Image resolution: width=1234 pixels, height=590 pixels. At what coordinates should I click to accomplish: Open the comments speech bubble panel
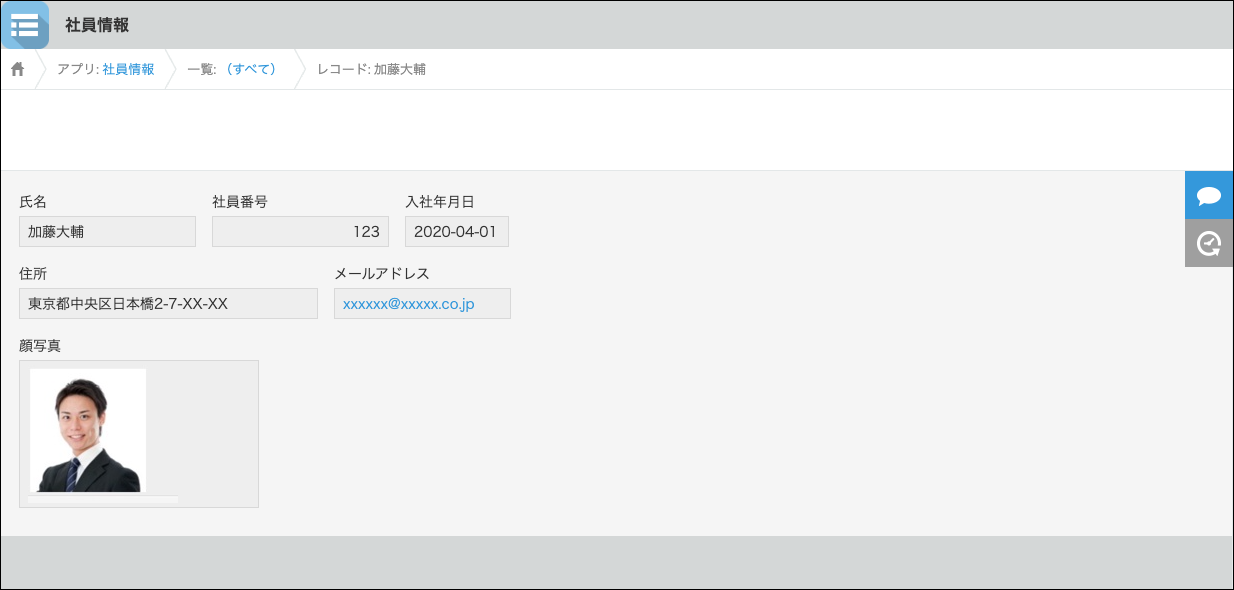1209,195
